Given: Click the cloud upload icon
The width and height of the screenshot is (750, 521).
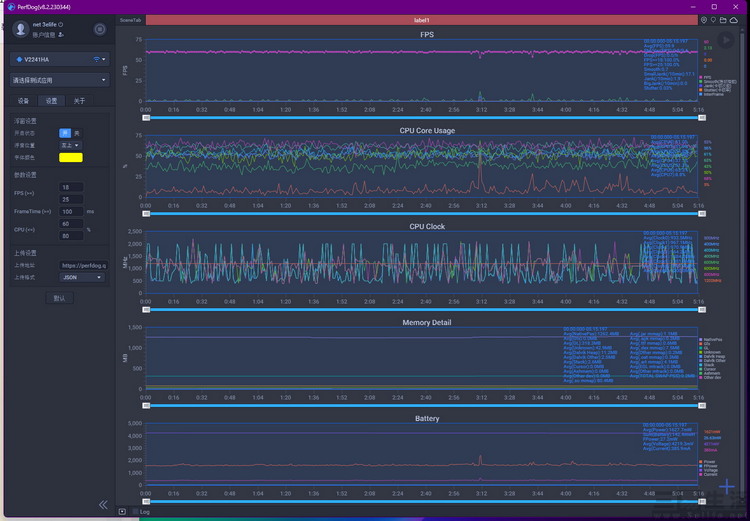Looking at the screenshot, I should tap(733, 20).
